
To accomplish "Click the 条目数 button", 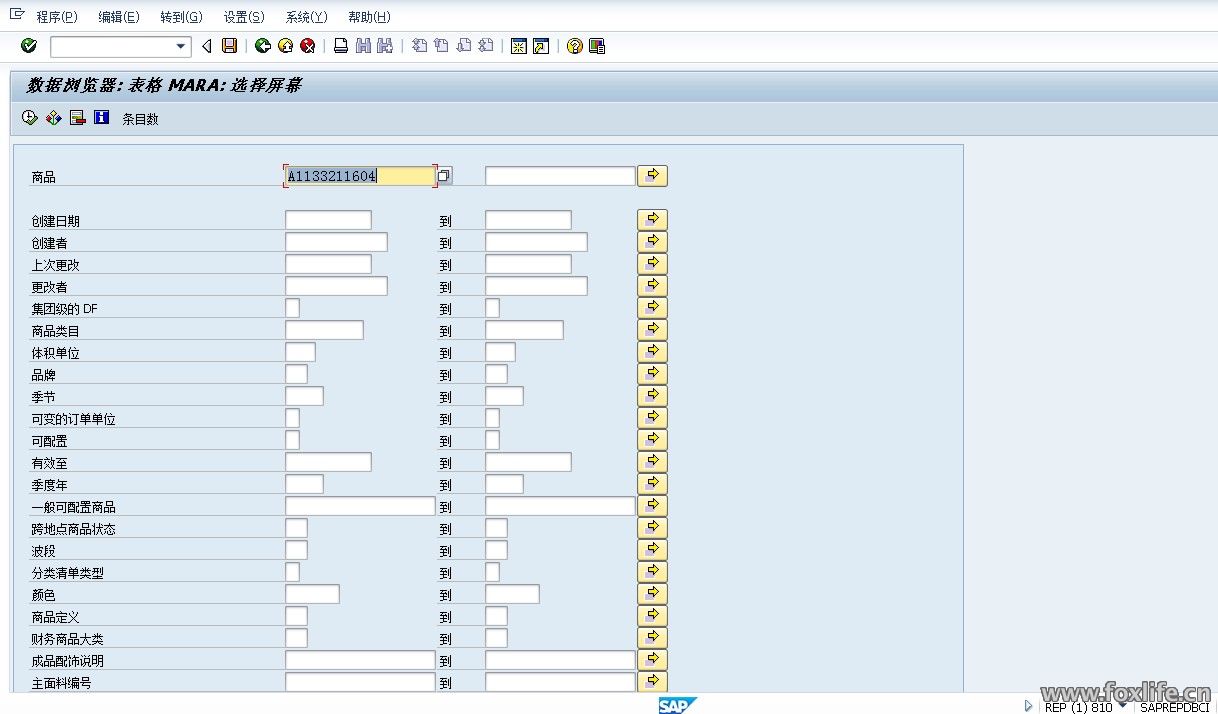I will (x=140, y=119).
